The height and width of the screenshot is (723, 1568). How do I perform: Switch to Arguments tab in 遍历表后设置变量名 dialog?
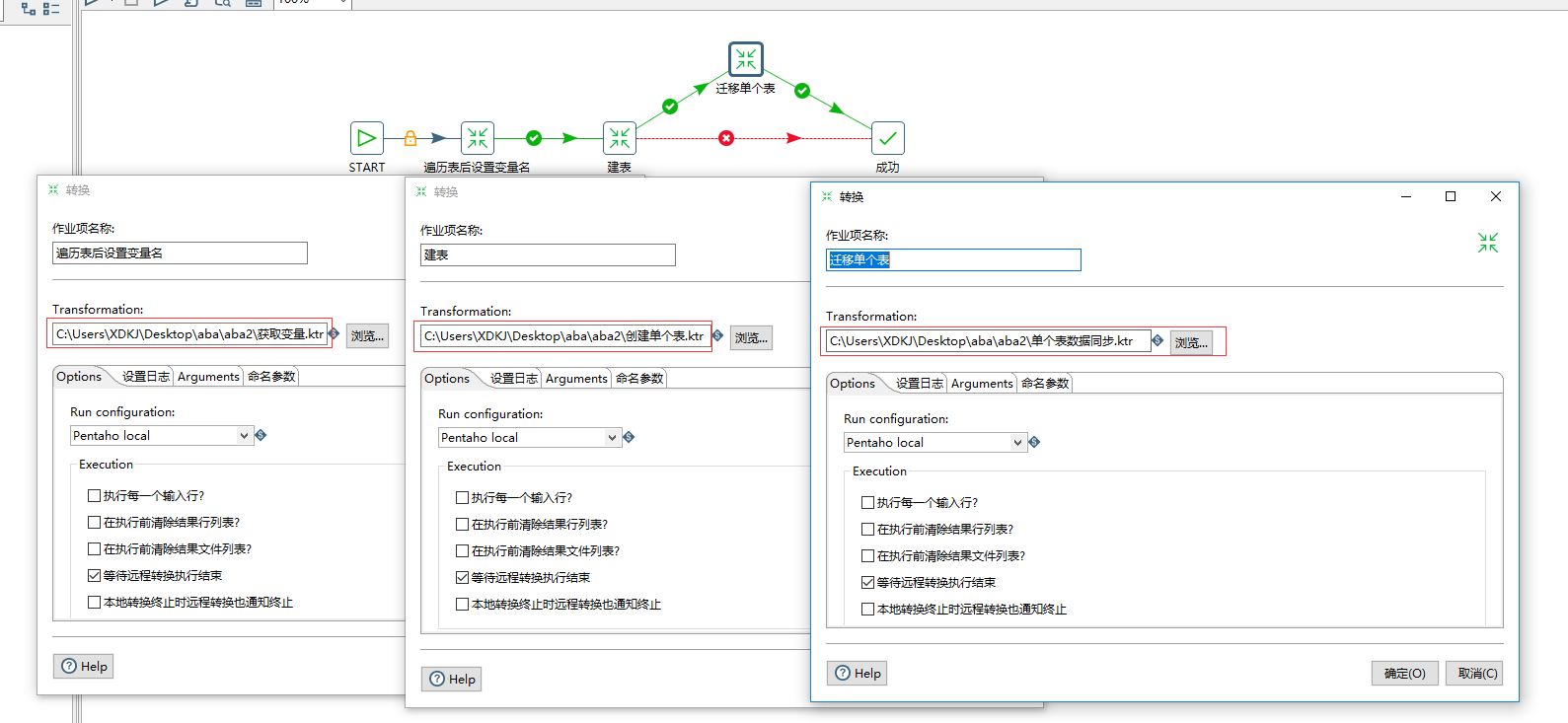point(208,377)
